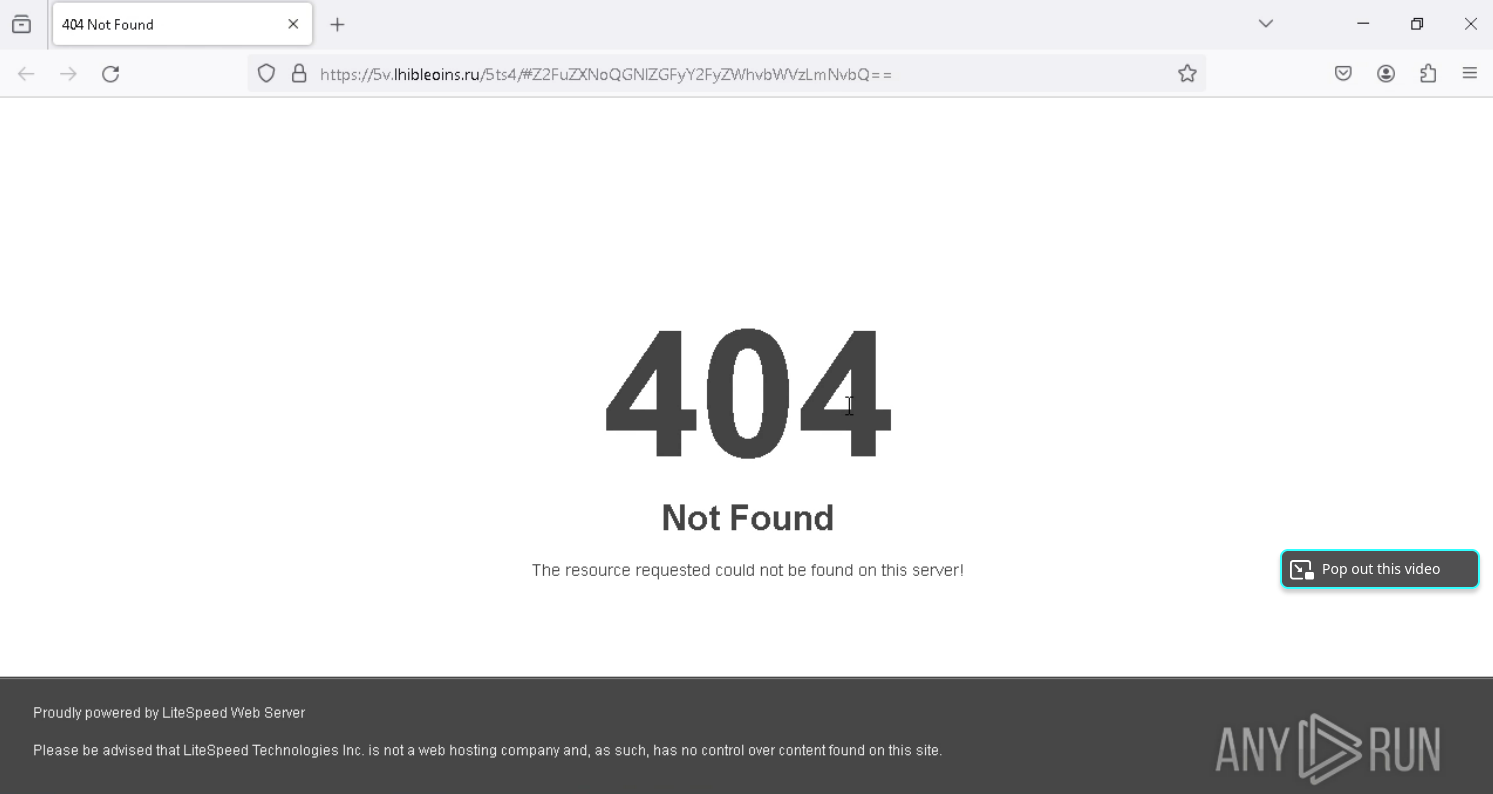
Task: Go forward to next page
Action: coord(68,74)
